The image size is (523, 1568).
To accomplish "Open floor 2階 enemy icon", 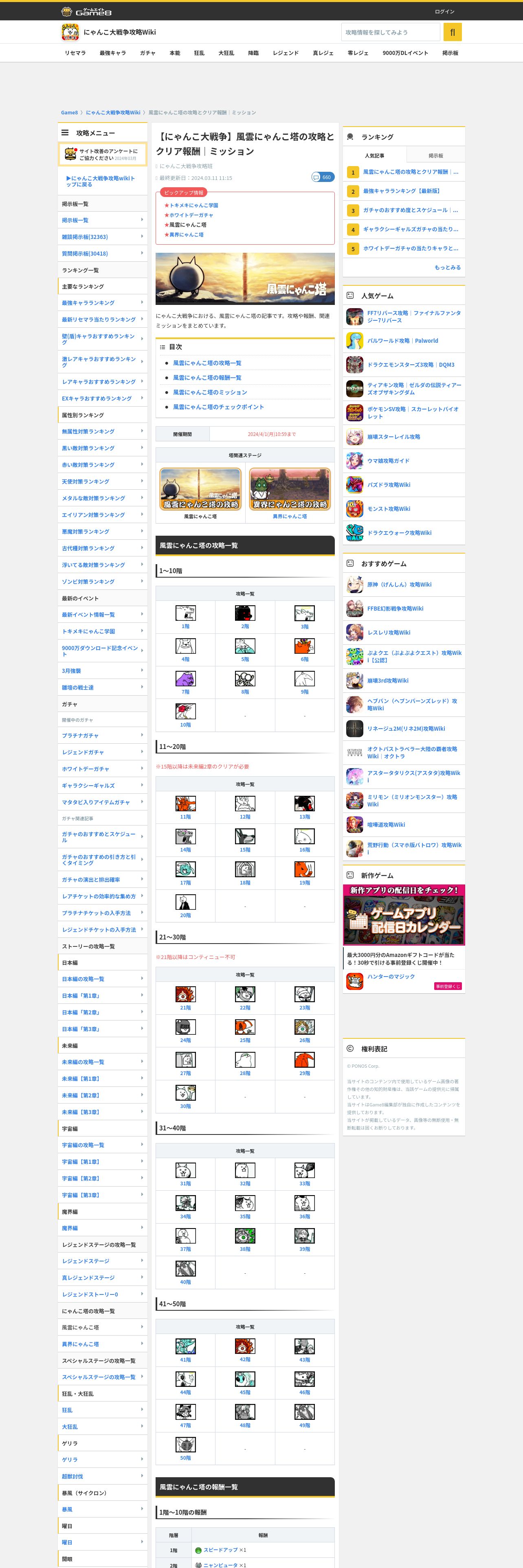I will (x=245, y=613).
